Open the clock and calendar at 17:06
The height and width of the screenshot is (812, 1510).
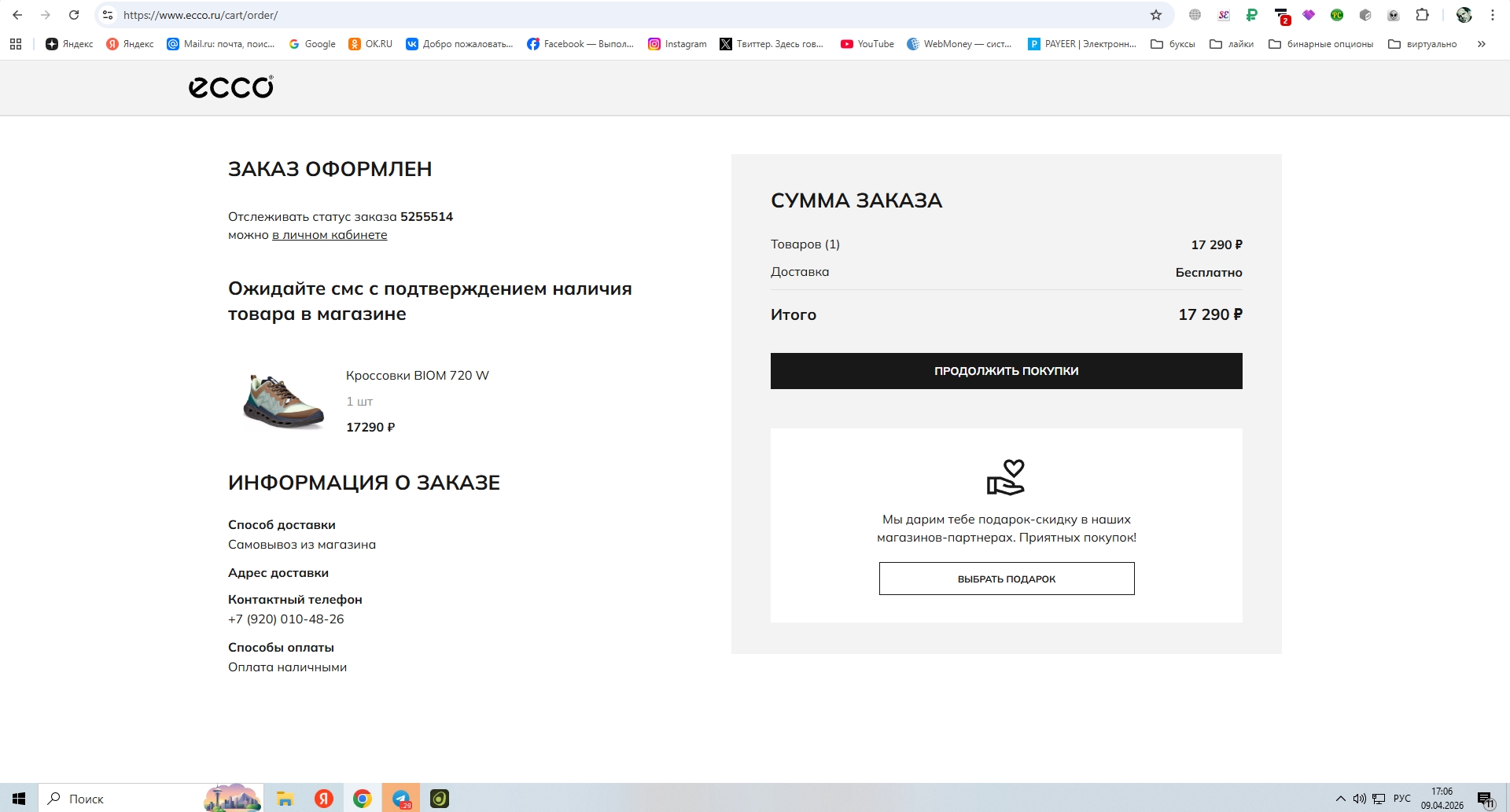[1442, 799]
